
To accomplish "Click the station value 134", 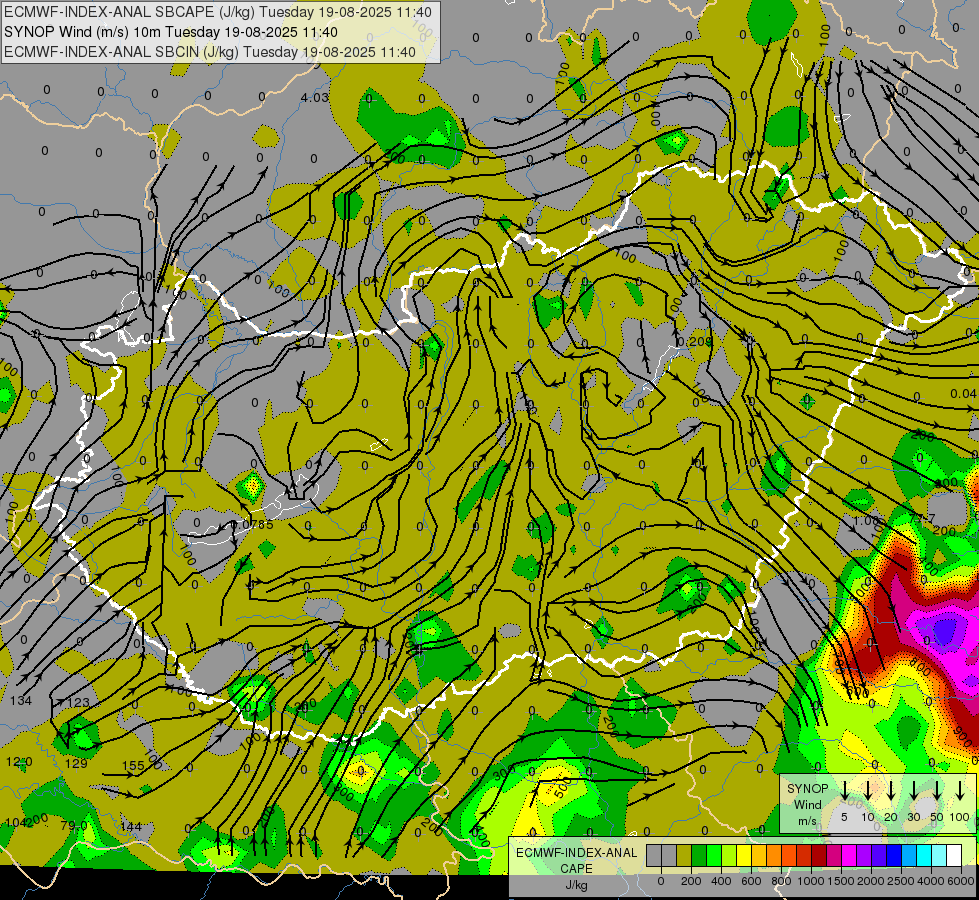I will coord(21,700).
